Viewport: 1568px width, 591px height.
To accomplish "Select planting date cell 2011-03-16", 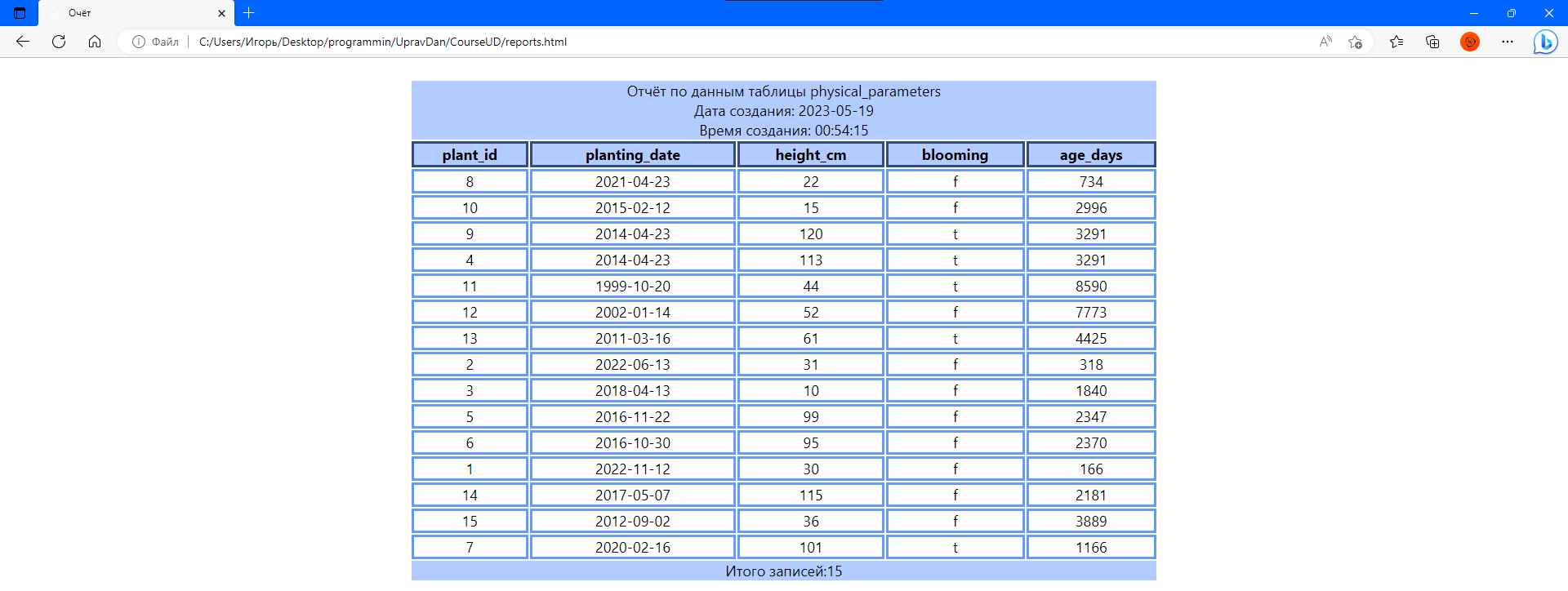I will pos(633,338).
